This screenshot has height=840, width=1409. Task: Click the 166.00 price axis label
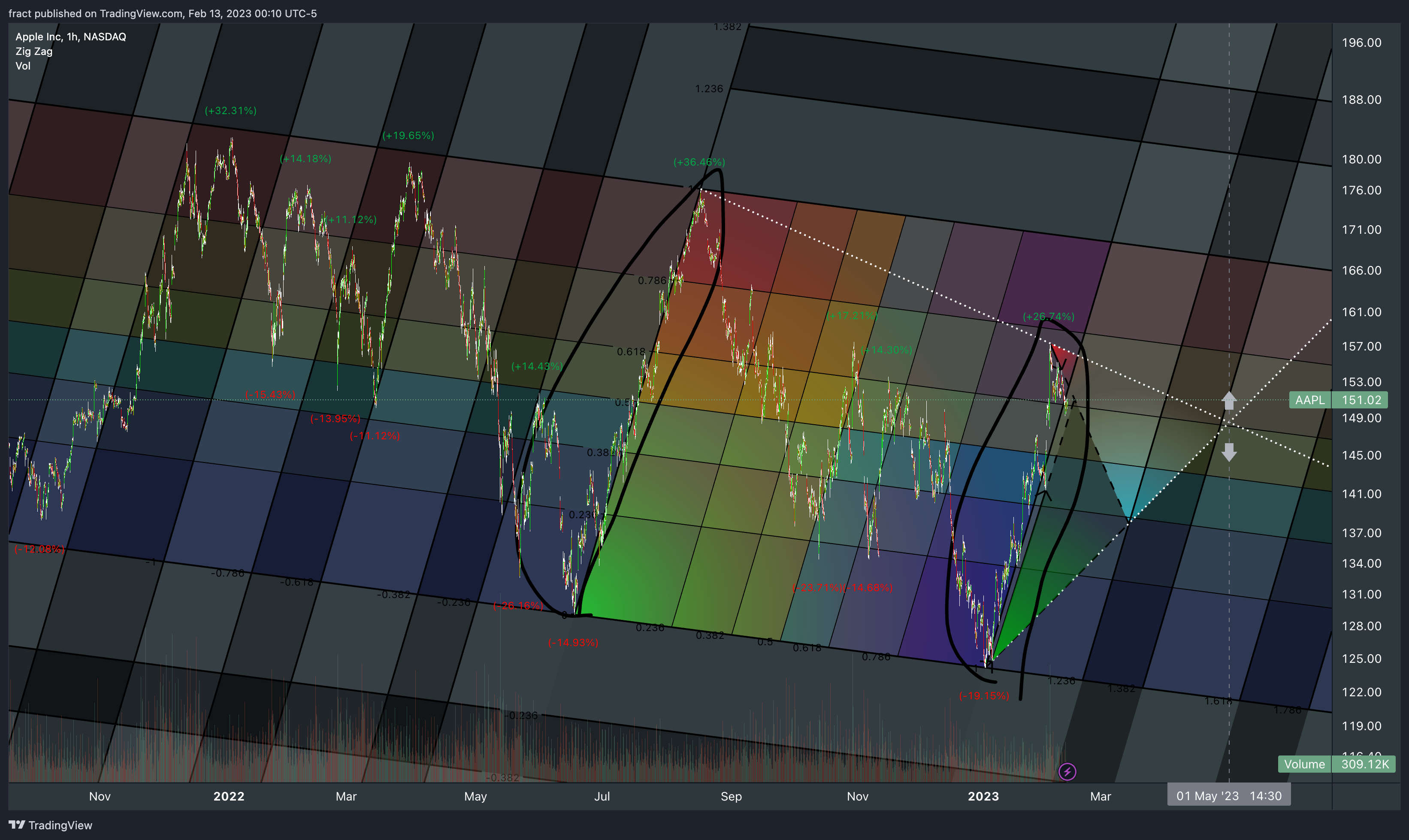(x=1361, y=271)
